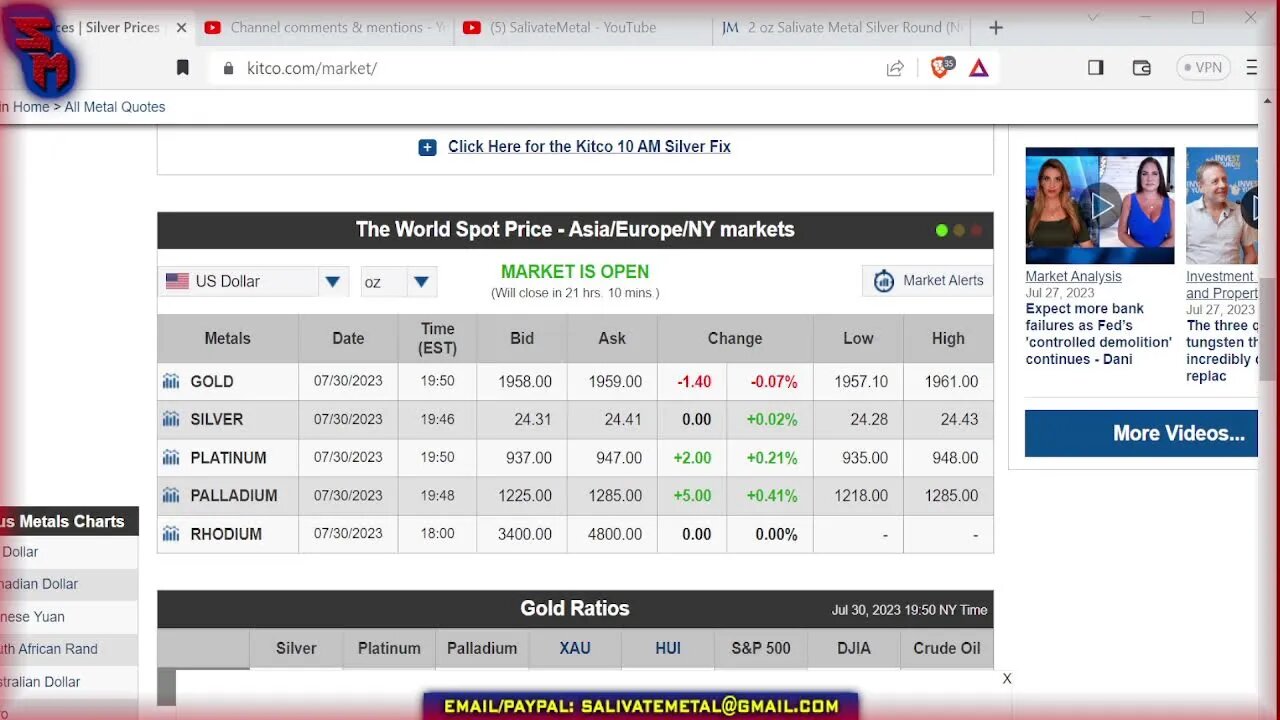Click the green status dot in spot price header
This screenshot has width=1280, height=720.
(x=941, y=230)
